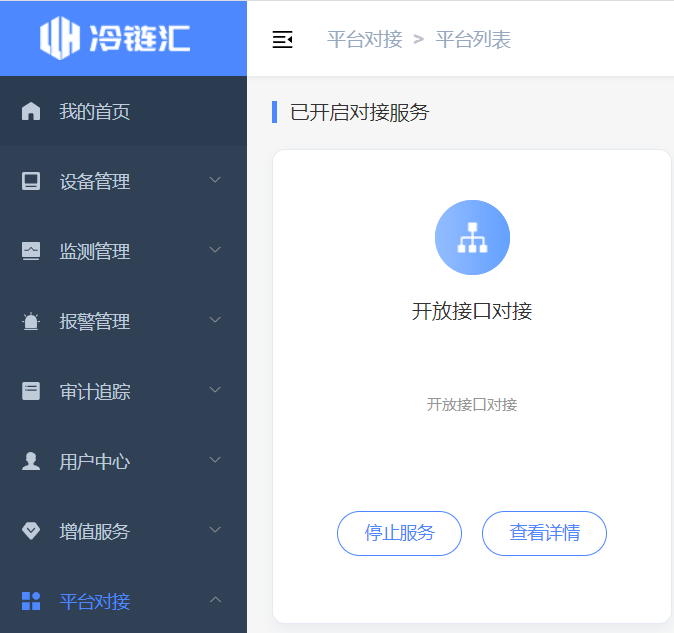Click the 已开启对接服务 section heading
This screenshot has width=674, height=633.
click(x=359, y=112)
